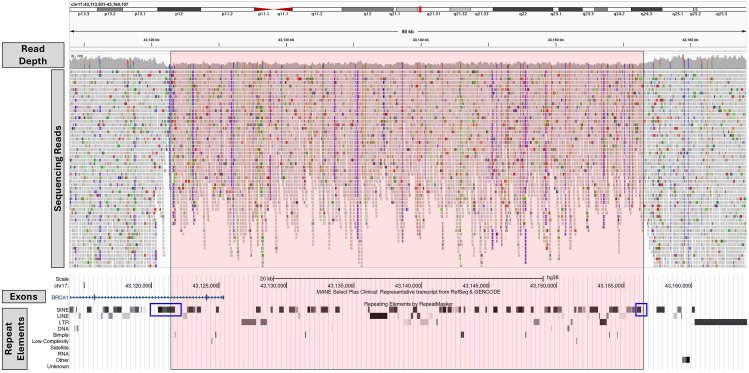Click the Satellite repeat track label
749x373 pixels.
[x=60, y=348]
